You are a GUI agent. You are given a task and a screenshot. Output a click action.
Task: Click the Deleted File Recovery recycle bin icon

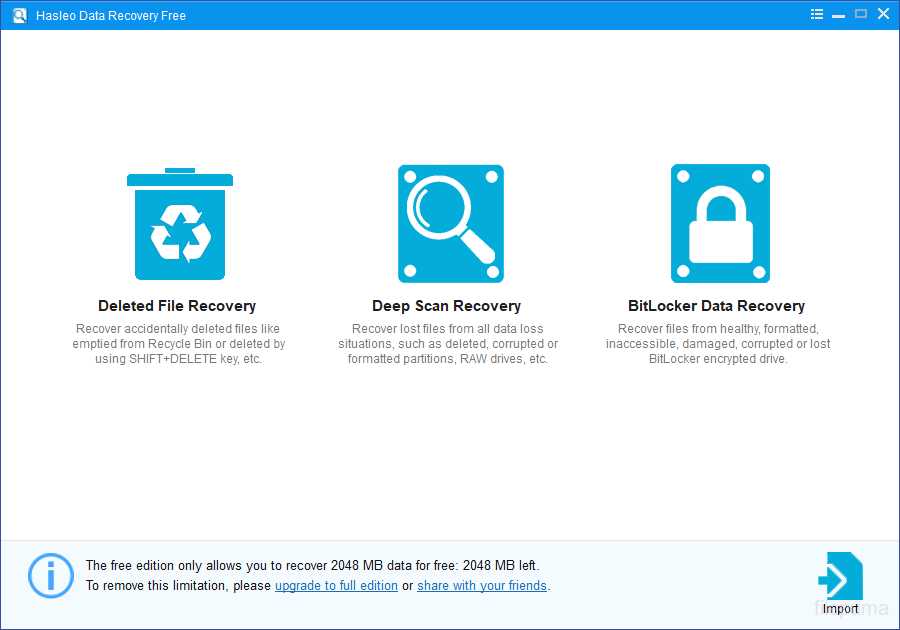click(179, 224)
